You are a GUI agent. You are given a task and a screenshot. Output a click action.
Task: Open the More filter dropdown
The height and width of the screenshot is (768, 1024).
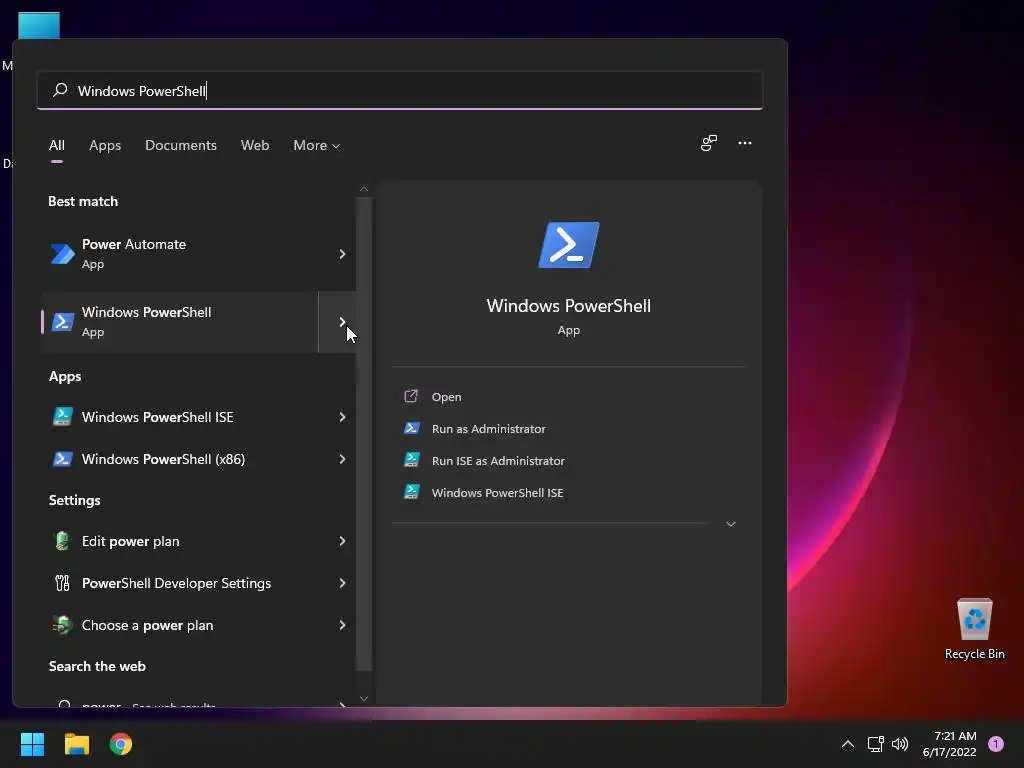point(317,145)
